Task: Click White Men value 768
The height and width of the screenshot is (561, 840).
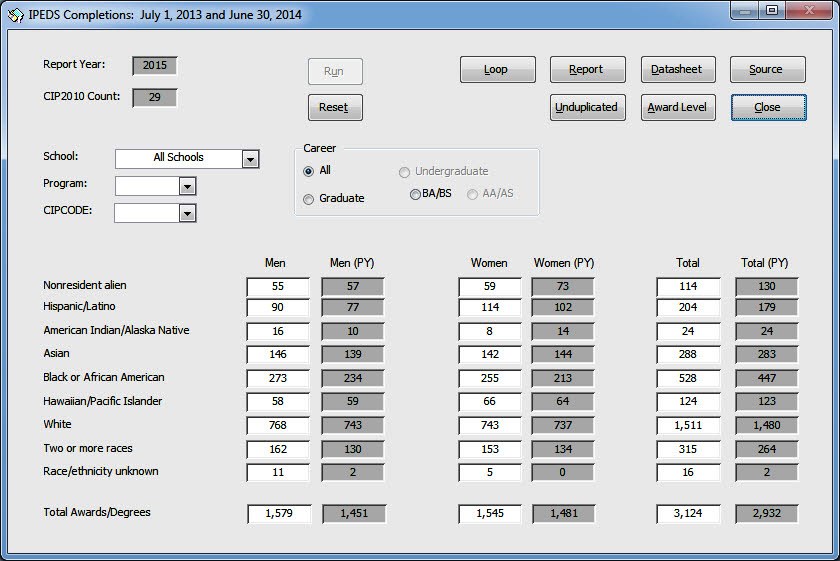Action: (278, 425)
